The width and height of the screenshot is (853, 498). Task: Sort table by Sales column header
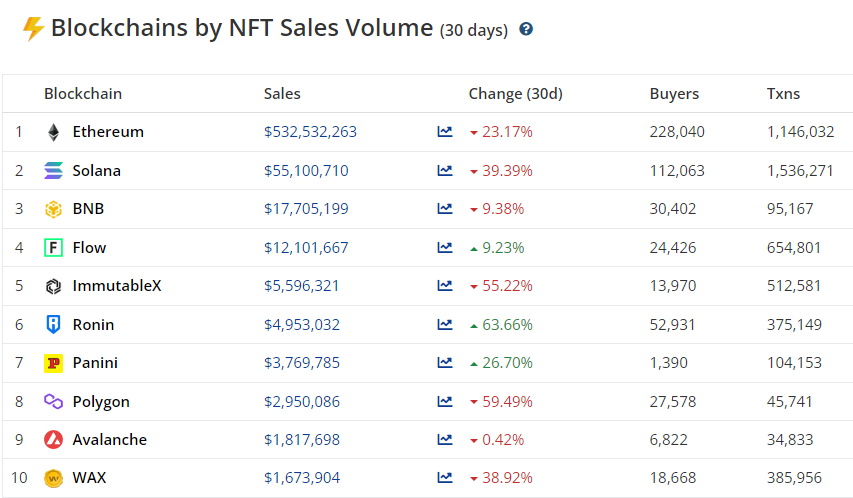point(282,94)
